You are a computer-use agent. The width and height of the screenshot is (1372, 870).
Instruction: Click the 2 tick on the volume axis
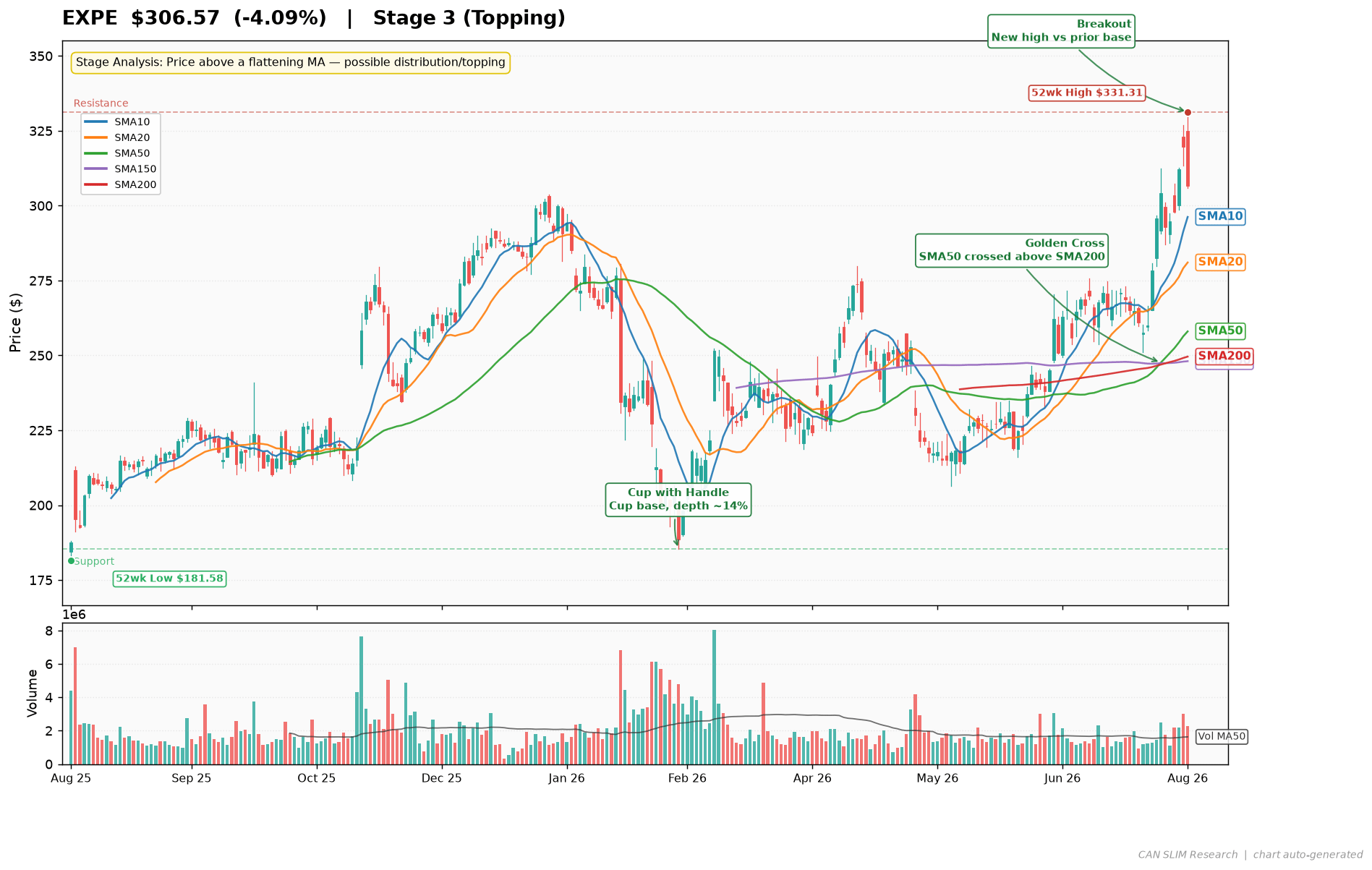click(x=49, y=731)
